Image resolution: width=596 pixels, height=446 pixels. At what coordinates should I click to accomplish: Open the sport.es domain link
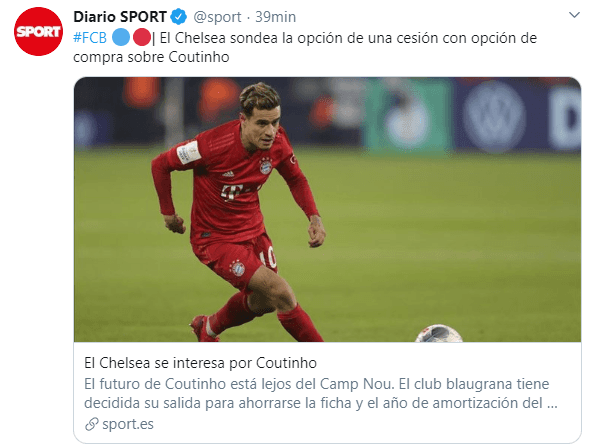(x=128, y=424)
